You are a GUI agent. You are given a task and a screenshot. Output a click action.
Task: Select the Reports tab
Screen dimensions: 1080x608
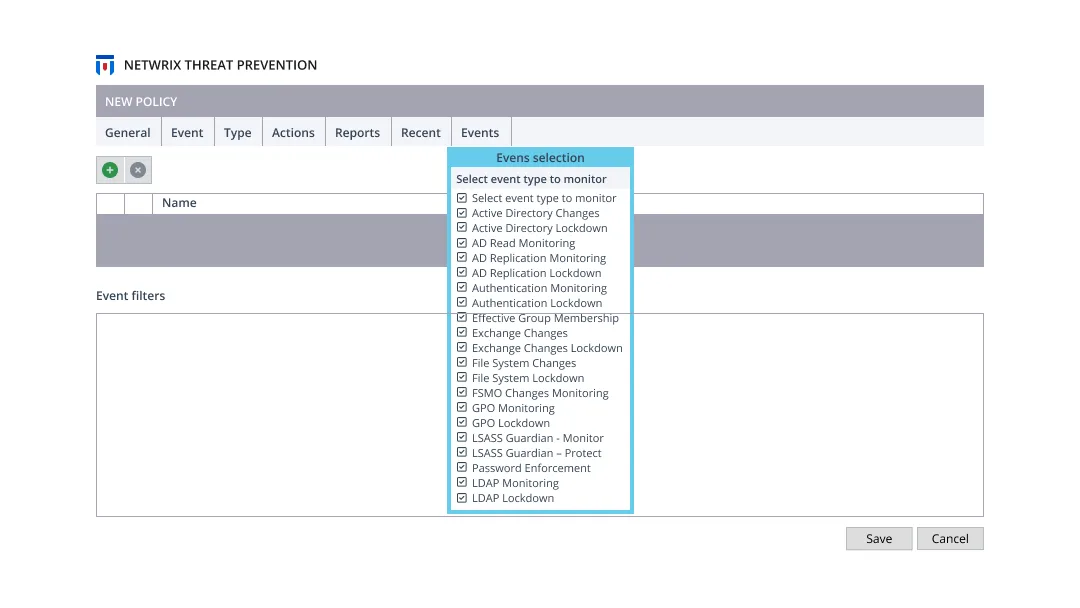pos(357,132)
